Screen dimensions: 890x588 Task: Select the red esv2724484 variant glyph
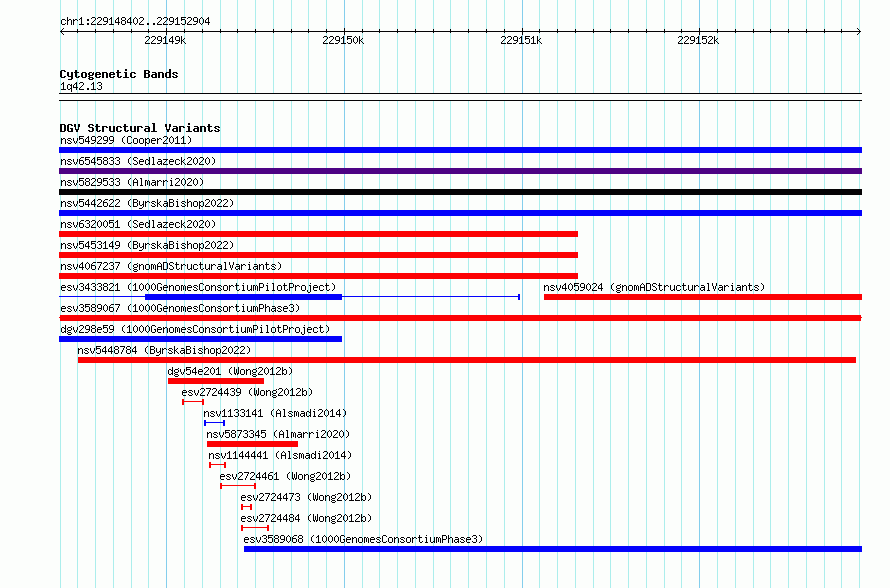tap(255, 528)
